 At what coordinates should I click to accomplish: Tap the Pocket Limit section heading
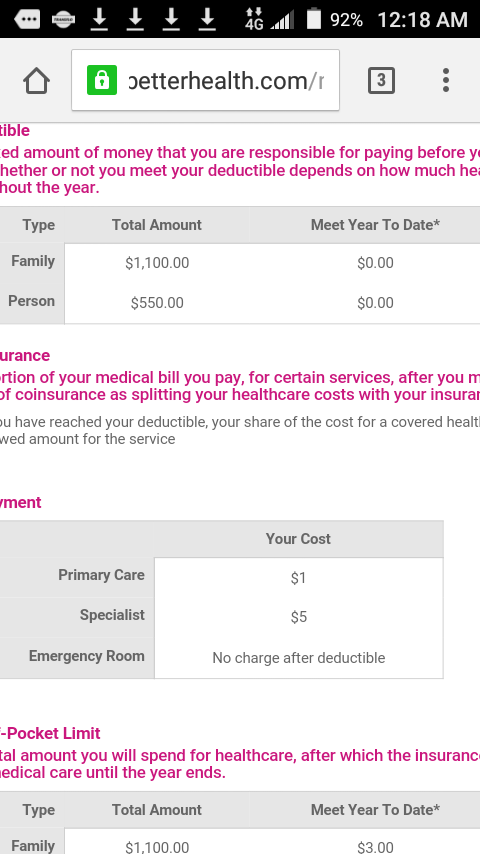50,734
